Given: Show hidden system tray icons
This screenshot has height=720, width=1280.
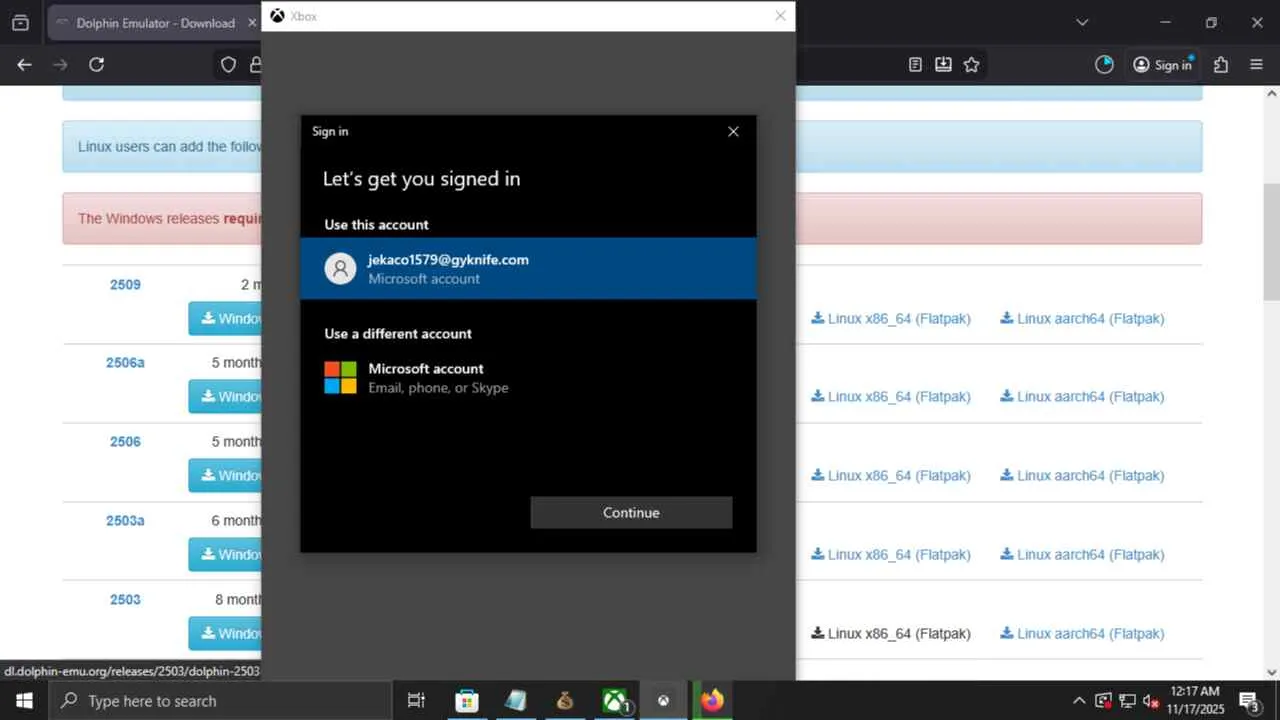Looking at the screenshot, I should [1079, 700].
